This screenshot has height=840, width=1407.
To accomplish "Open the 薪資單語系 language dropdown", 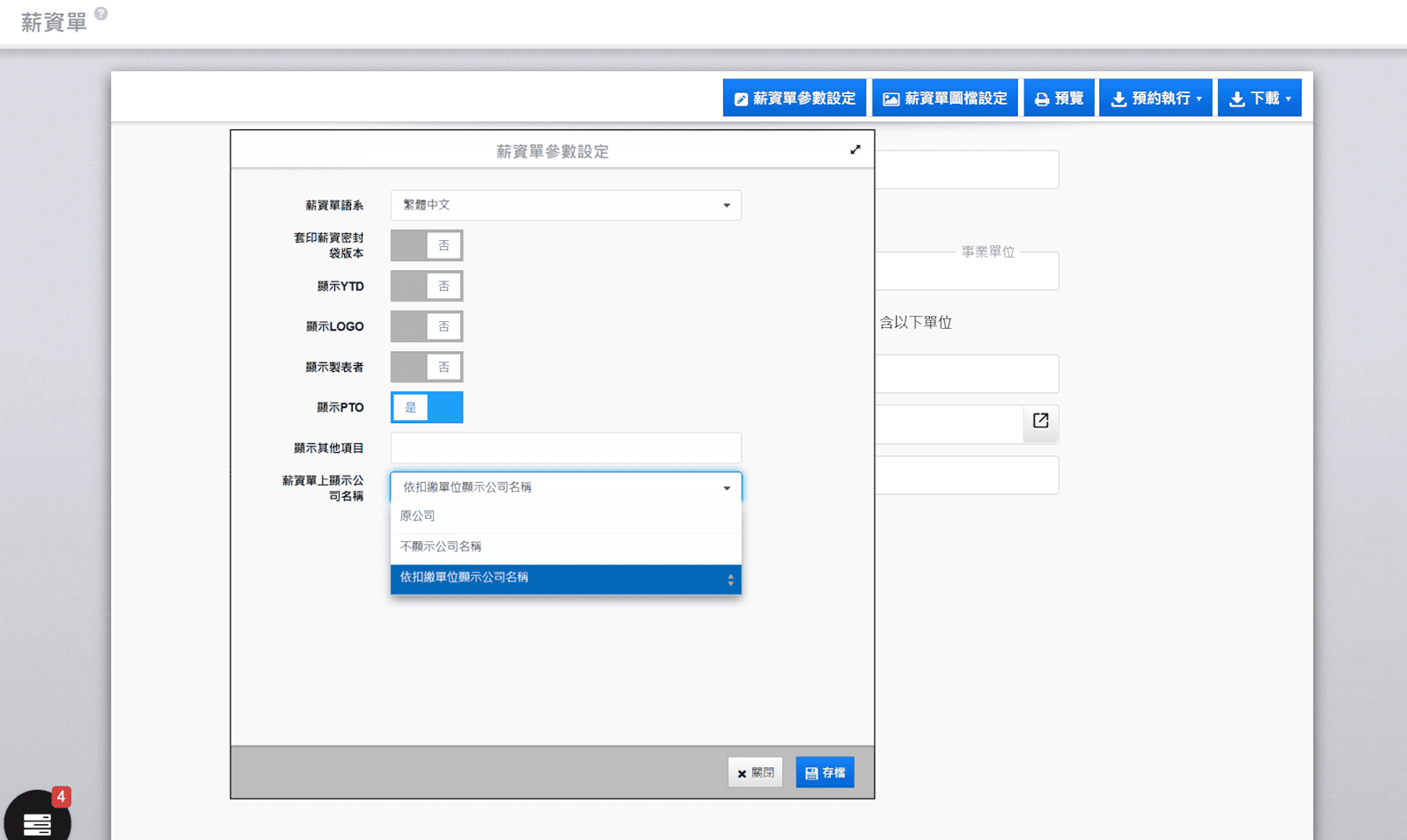I will pyautogui.click(x=565, y=205).
